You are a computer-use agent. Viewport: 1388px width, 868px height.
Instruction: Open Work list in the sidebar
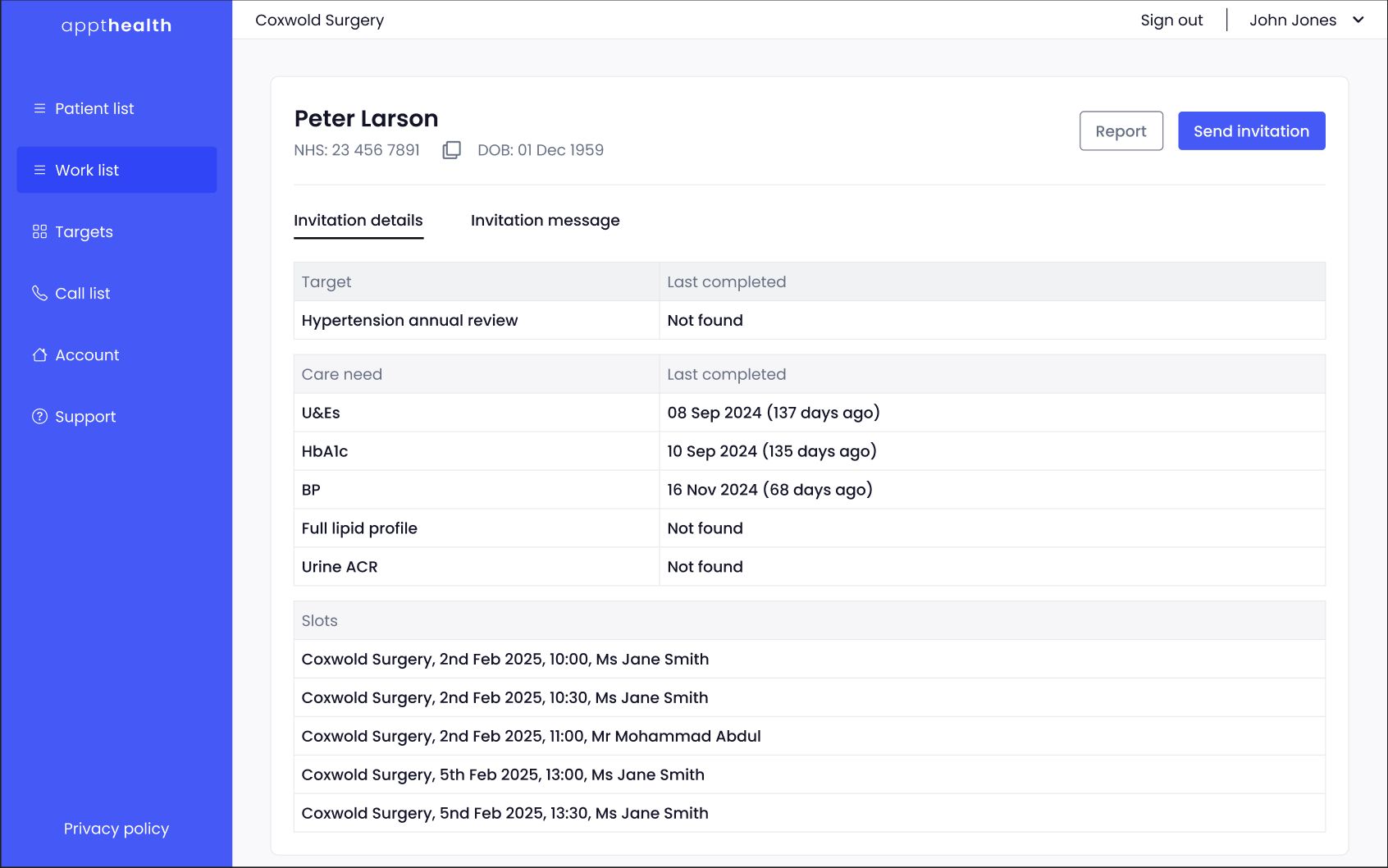point(116,170)
